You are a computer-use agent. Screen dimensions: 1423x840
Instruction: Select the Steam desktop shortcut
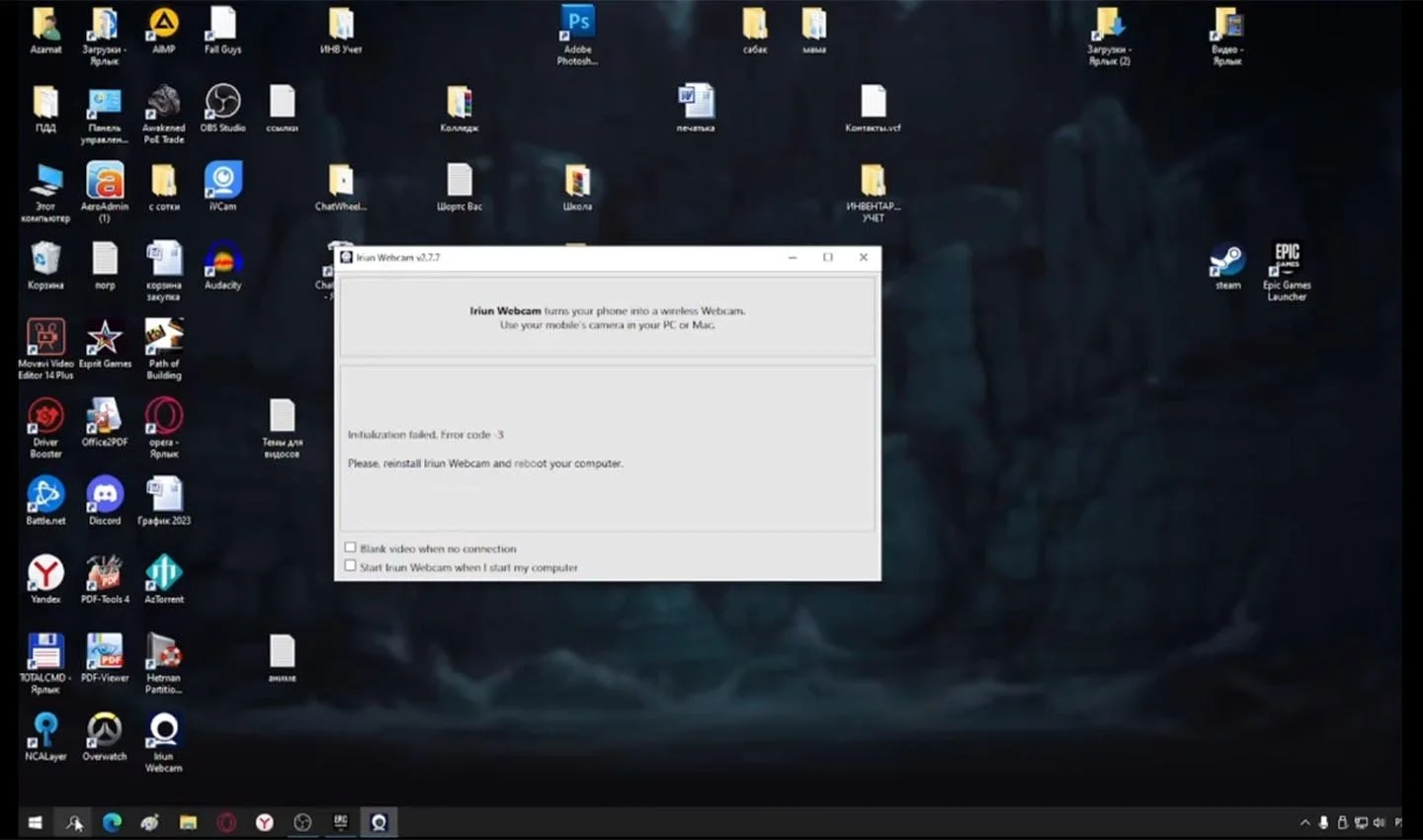1227,267
